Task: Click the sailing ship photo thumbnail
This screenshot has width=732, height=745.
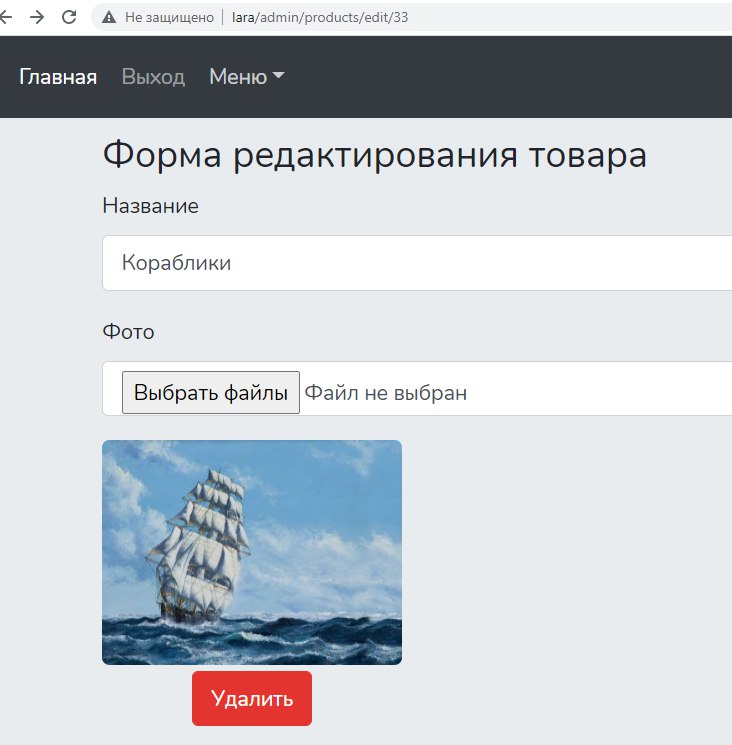Action: pyautogui.click(x=252, y=552)
